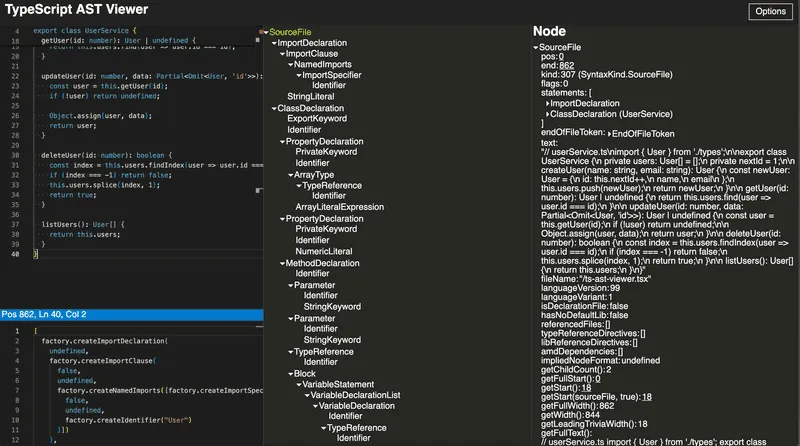Collapse the VariableStatement tree arrow
The width and height of the screenshot is (800, 446).
[x=298, y=385]
